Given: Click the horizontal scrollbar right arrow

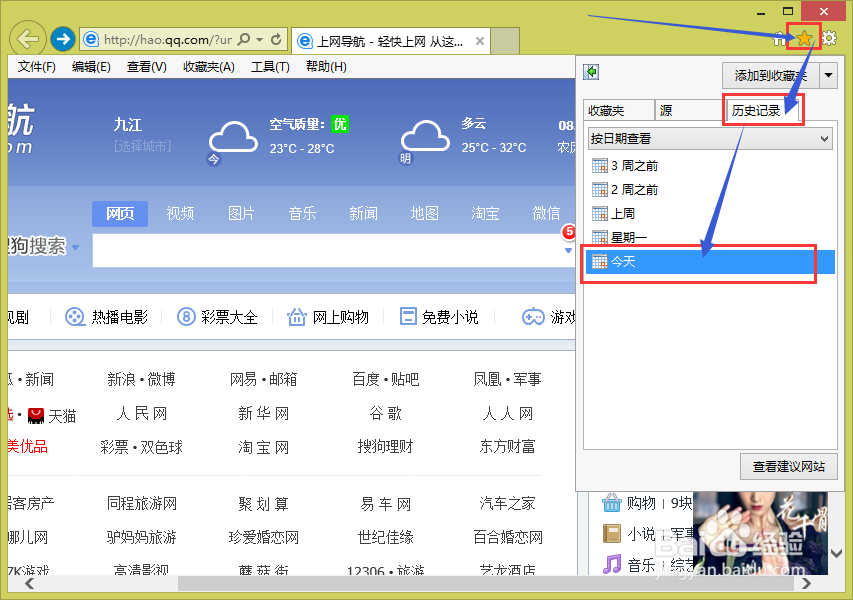Looking at the screenshot, I should 806,584.
